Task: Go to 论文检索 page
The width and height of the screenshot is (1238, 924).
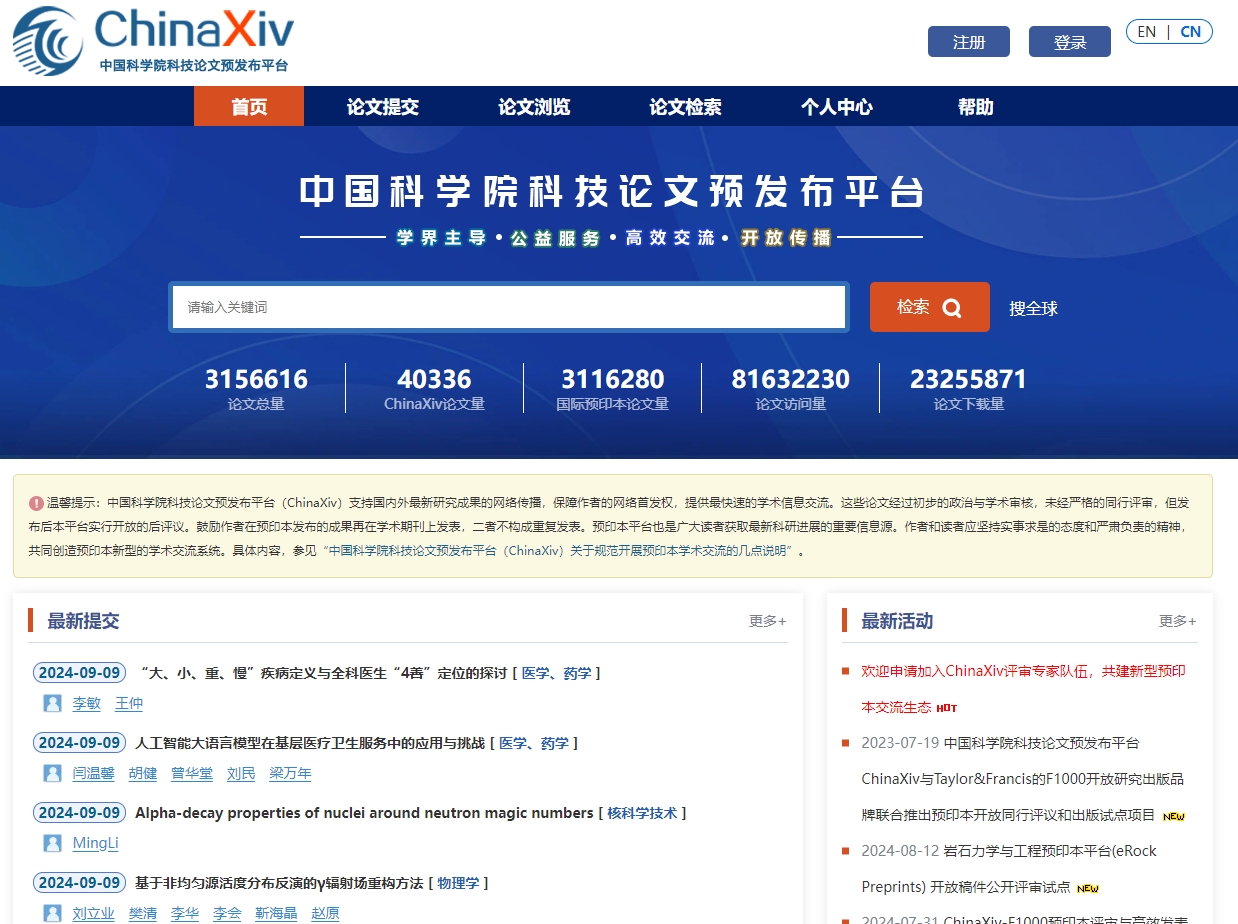Action: tap(685, 107)
